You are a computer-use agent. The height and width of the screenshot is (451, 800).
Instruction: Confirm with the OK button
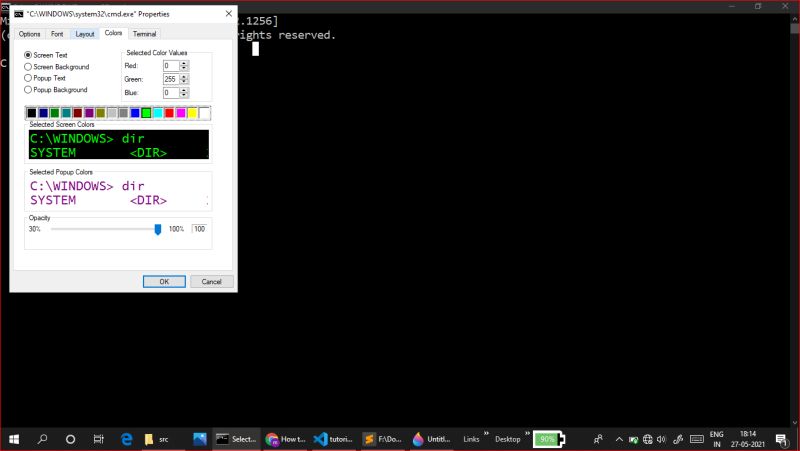pyautogui.click(x=164, y=282)
